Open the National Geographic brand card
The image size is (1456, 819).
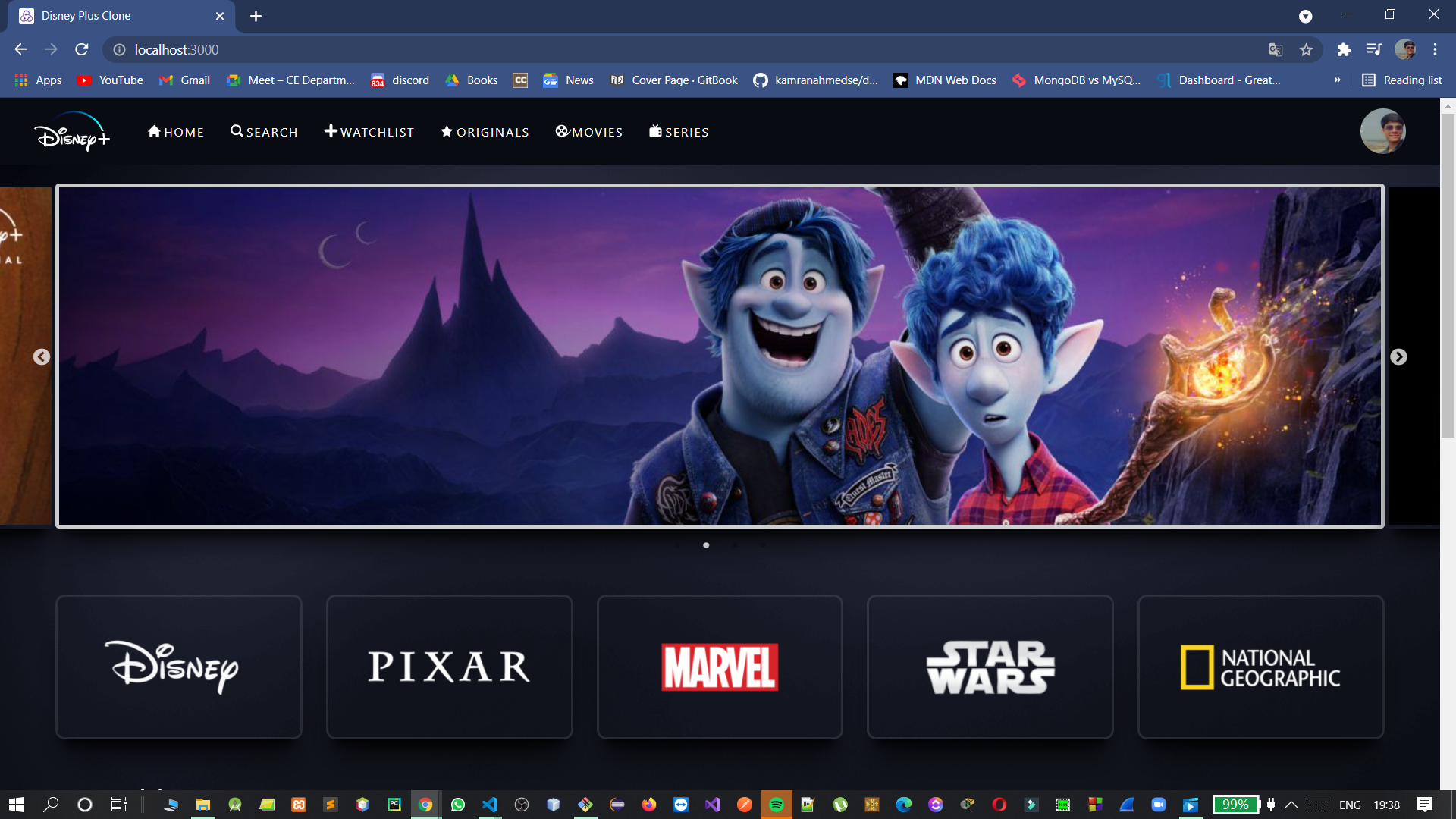[1260, 667]
